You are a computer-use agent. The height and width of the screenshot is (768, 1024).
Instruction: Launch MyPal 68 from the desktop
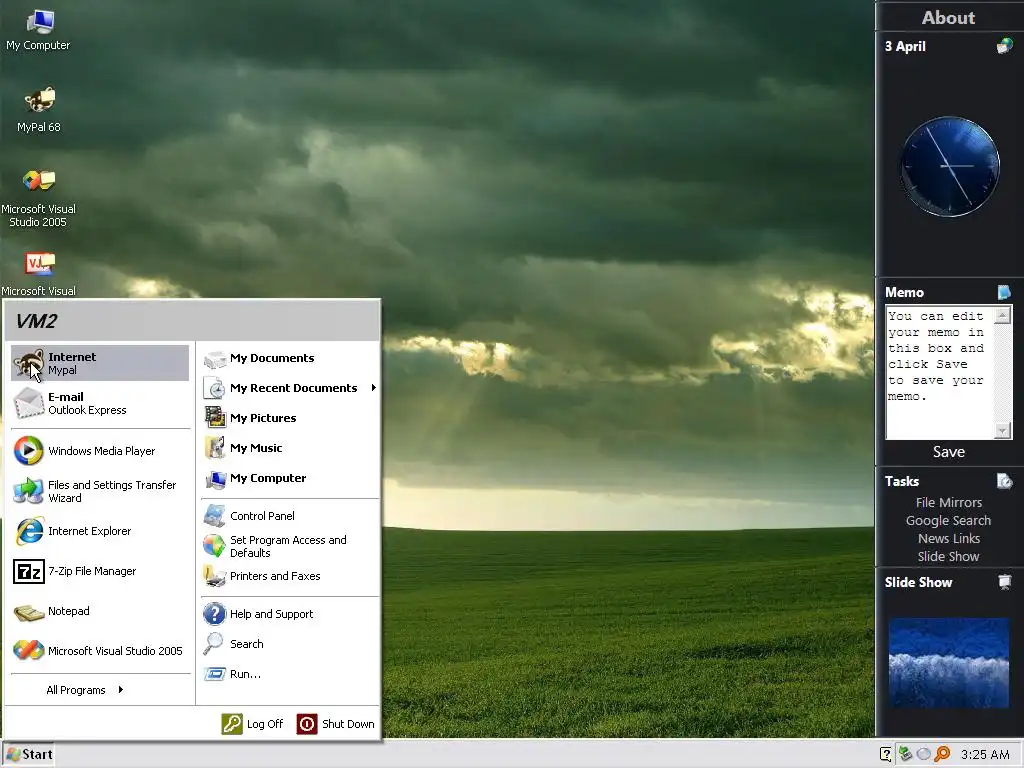[39, 110]
